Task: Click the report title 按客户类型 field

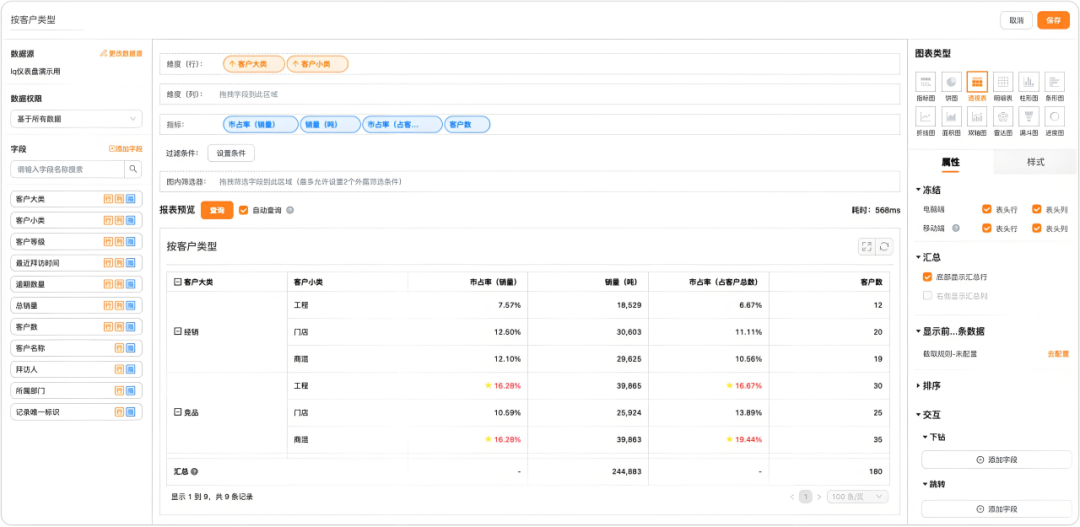Action: point(47,20)
